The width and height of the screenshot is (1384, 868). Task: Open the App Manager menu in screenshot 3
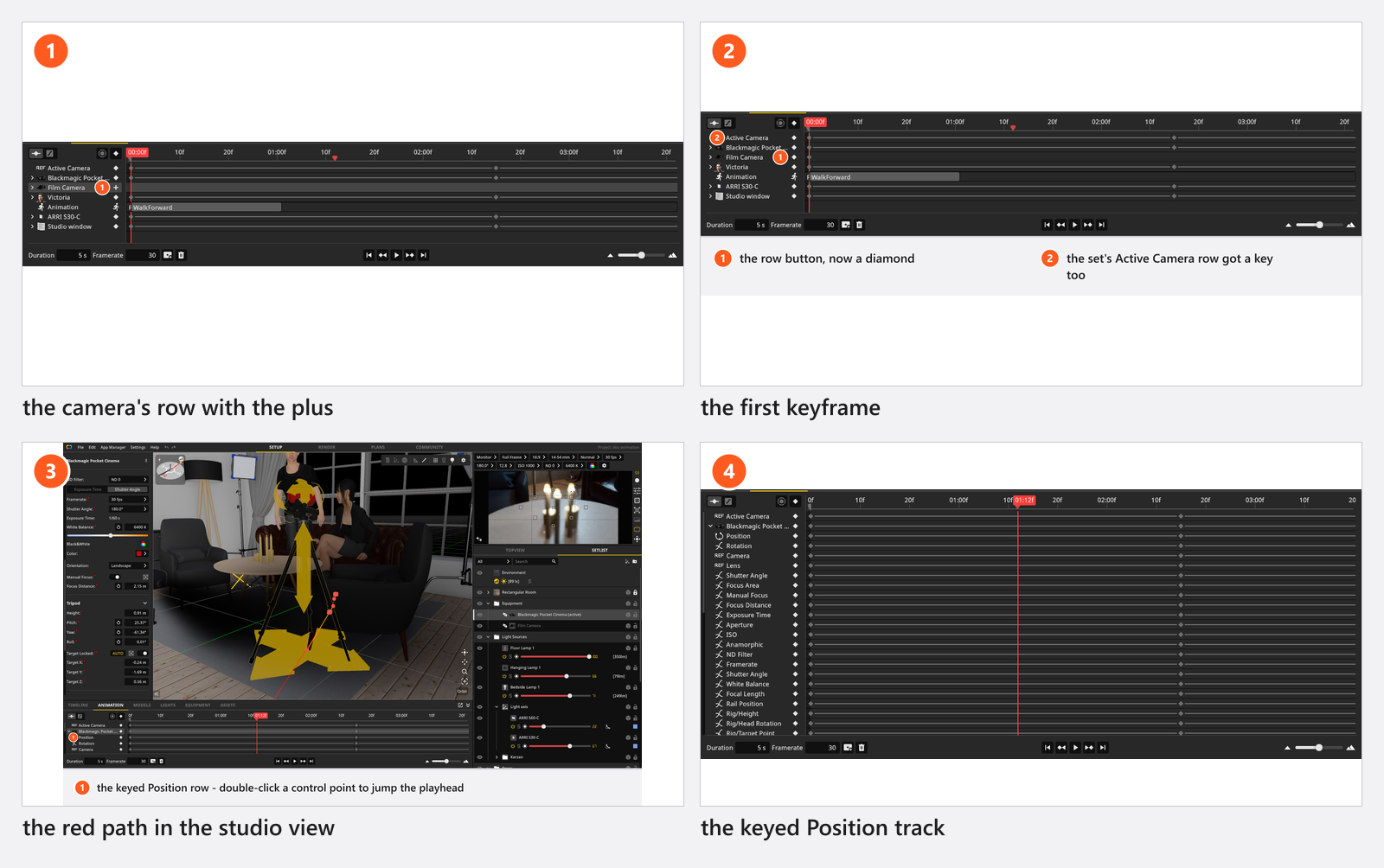[112, 447]
